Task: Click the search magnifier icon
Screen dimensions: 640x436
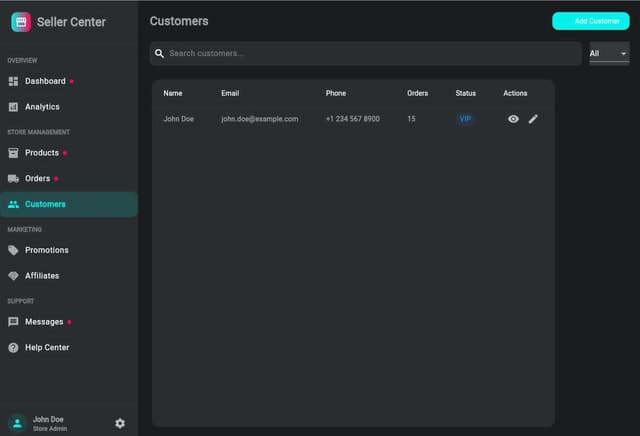Action: tap(160, 53)
